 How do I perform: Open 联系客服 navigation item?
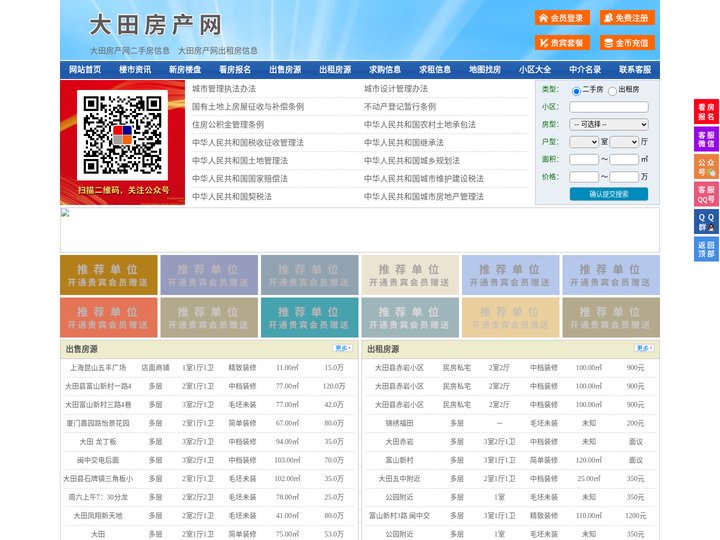pos(635,70)
